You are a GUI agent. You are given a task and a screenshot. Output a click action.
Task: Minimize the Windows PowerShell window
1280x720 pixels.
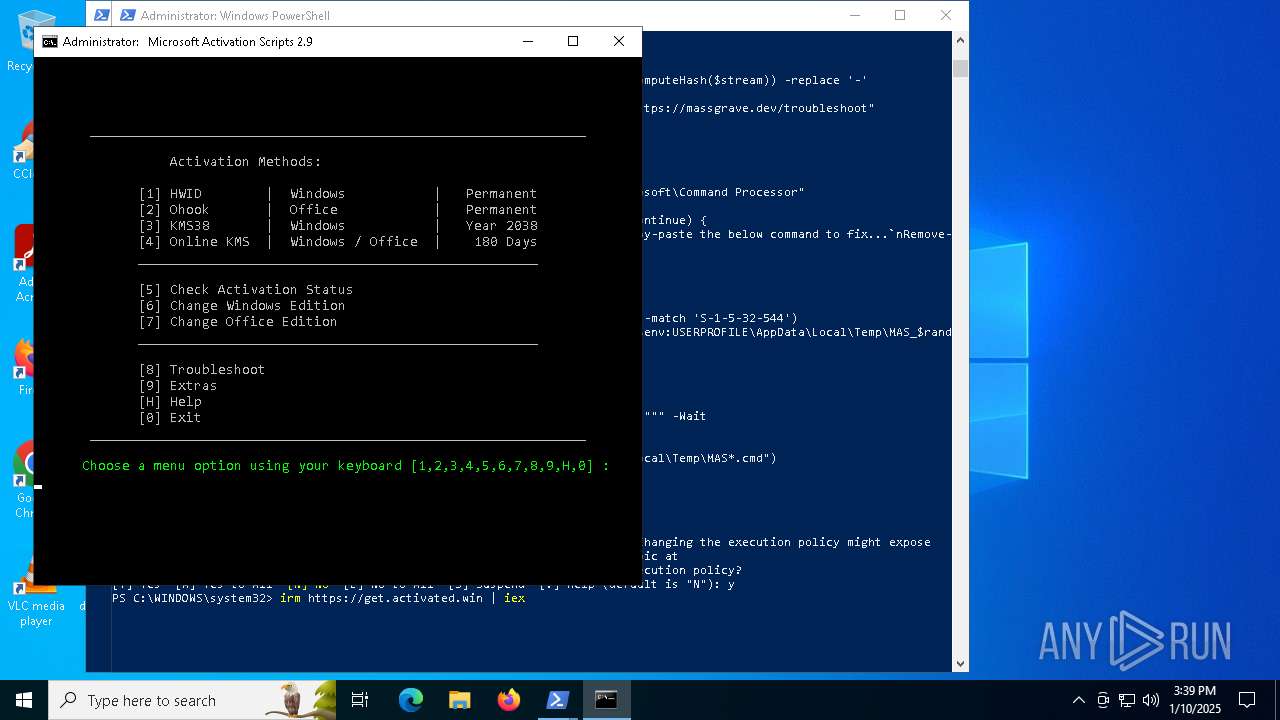point(854,15)
